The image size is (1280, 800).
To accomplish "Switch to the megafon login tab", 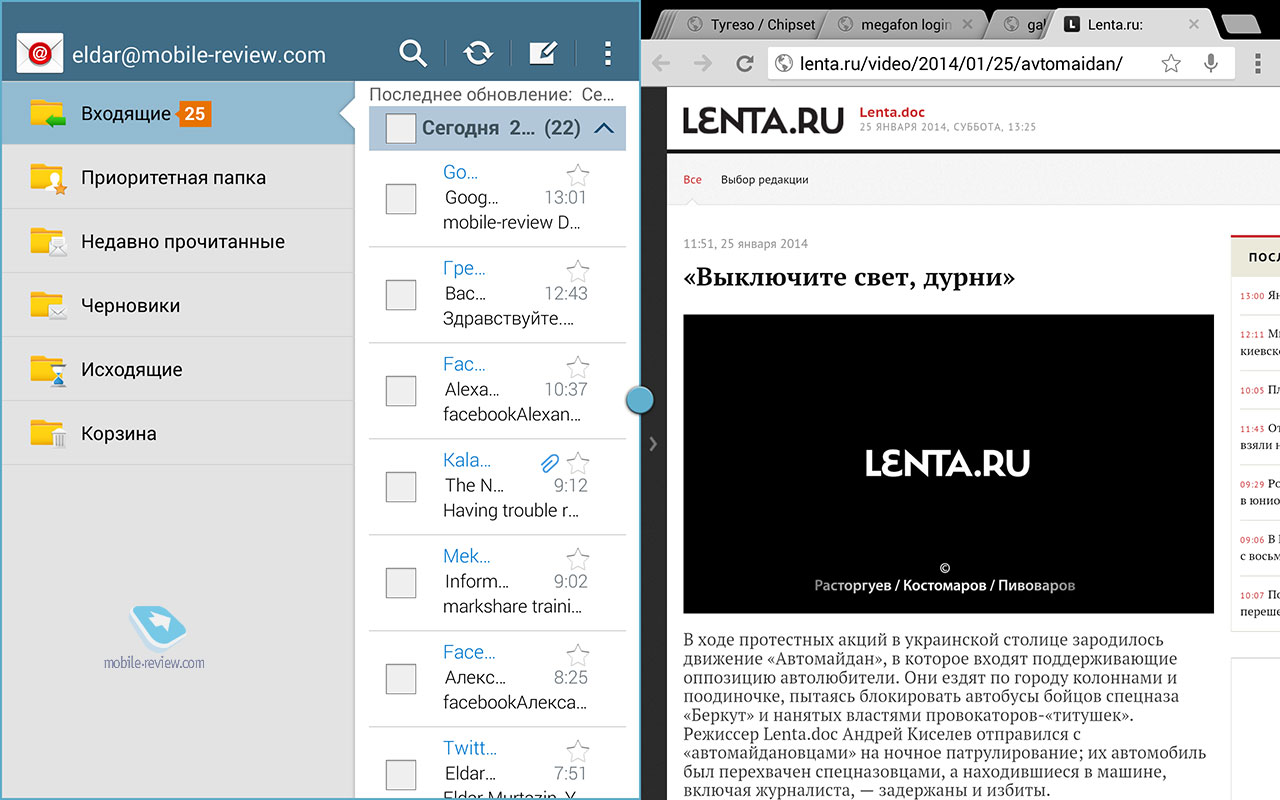I will coord(905,24).
